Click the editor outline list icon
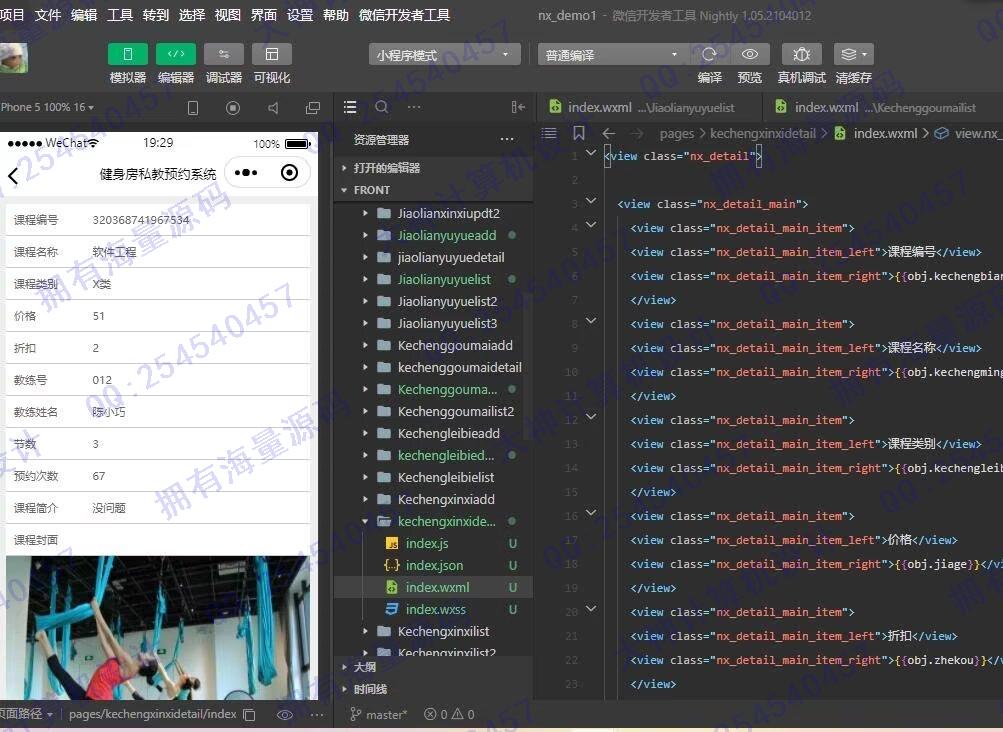 coord(549,133)
